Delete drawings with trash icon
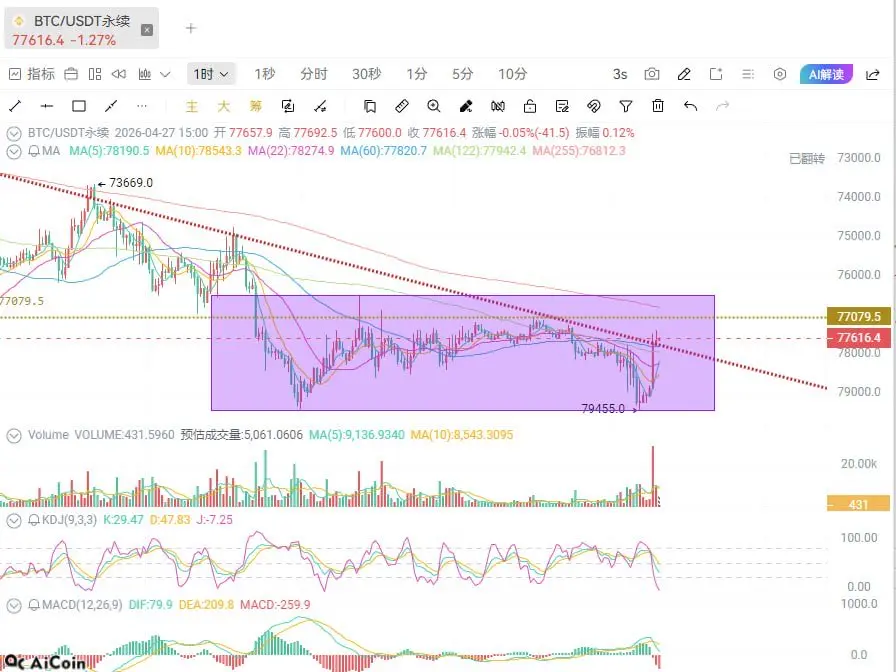This screenshot has height=672, width=896. pos(658,106)
